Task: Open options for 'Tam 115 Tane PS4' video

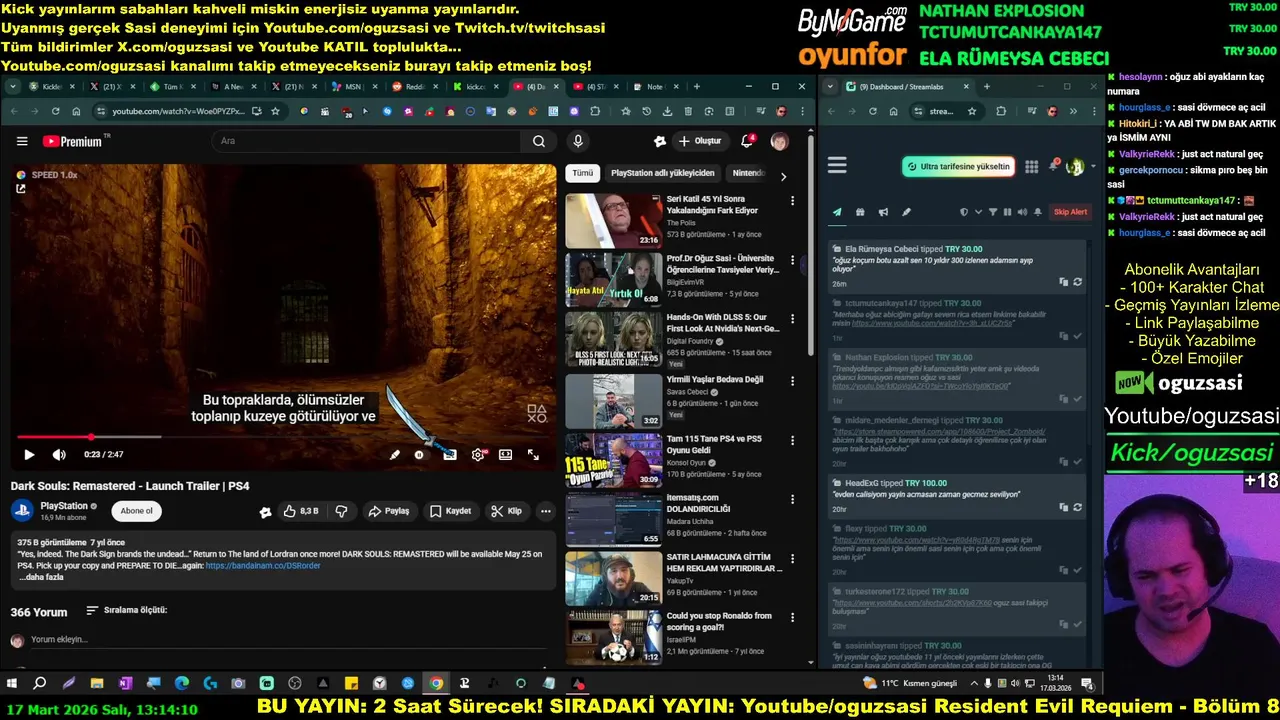Action: pyautogui.click(x=792, y=440)
